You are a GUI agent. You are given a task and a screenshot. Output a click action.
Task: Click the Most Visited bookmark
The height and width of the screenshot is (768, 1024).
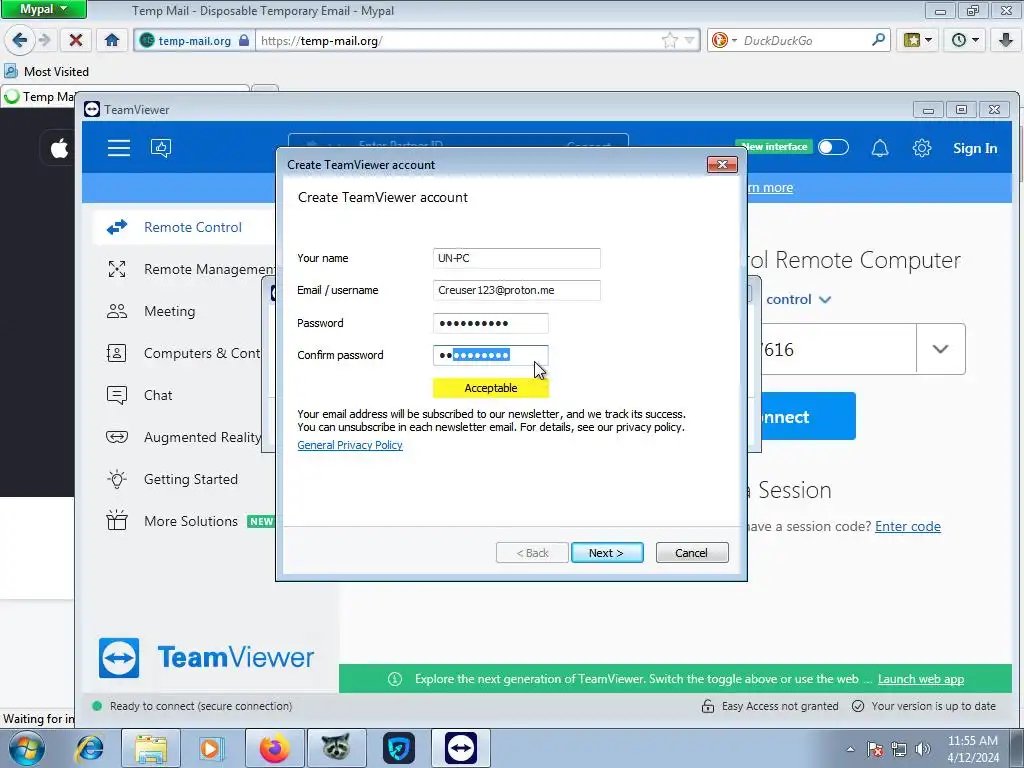pos(46,71)
